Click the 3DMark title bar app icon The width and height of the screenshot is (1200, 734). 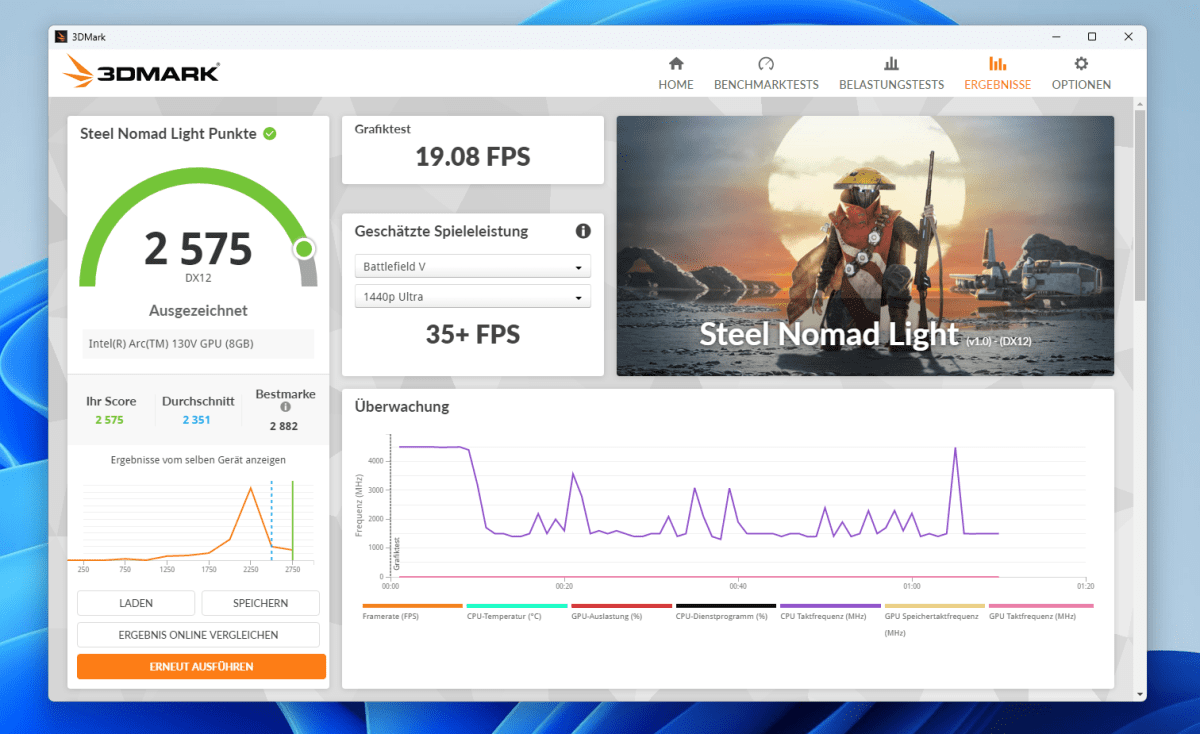(61, 37)
